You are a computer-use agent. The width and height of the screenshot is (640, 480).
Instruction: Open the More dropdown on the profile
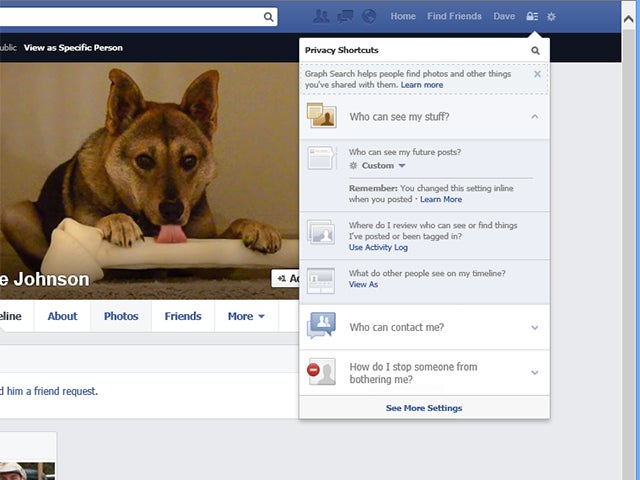[x=246, y=316]
